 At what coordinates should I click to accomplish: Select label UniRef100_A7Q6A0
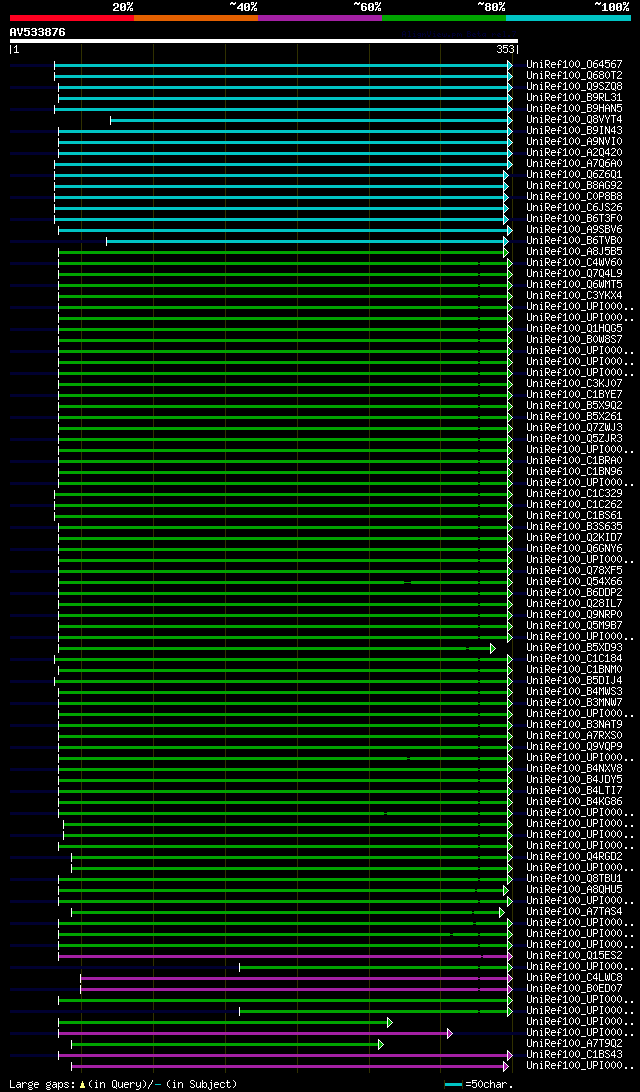coord(575,164)
